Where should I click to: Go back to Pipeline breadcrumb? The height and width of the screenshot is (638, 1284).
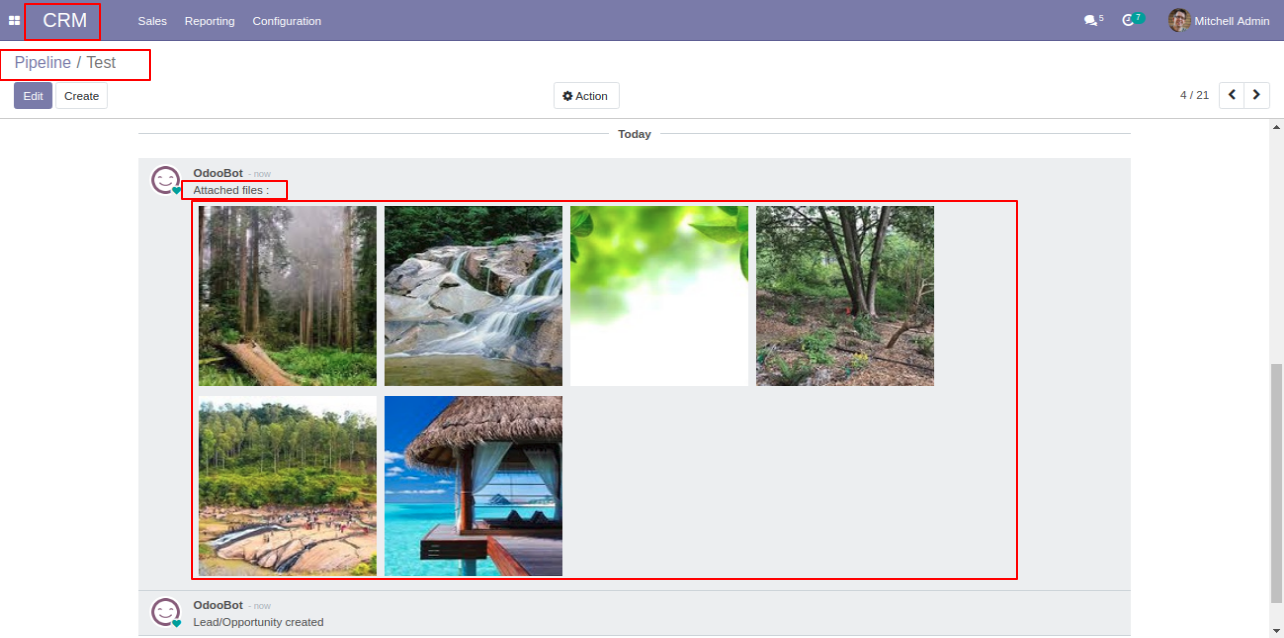tap(42, 62)
